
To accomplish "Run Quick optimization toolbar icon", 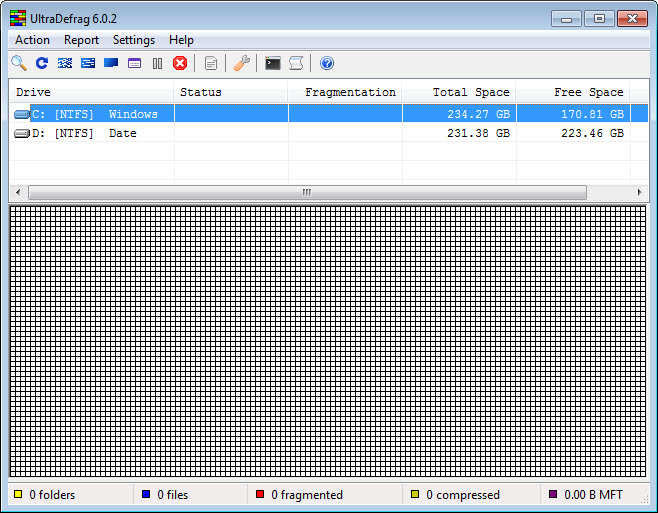I will click(x=88, y=63).
